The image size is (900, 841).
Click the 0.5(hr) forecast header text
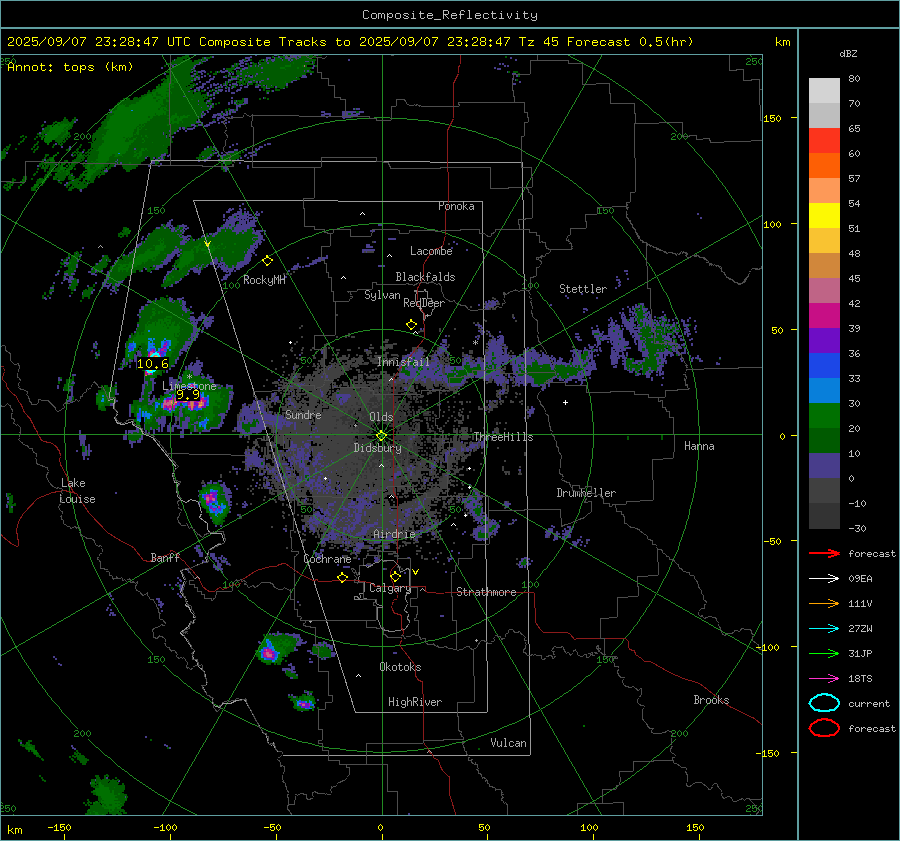click(666, 42)
